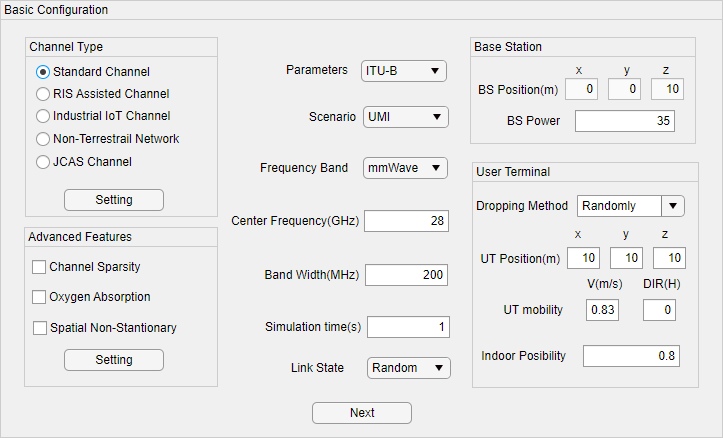The width and height of the screenshot is (723, 438).
Task: Select the Standard Channel radio button
Action: (x=43, y=72)
